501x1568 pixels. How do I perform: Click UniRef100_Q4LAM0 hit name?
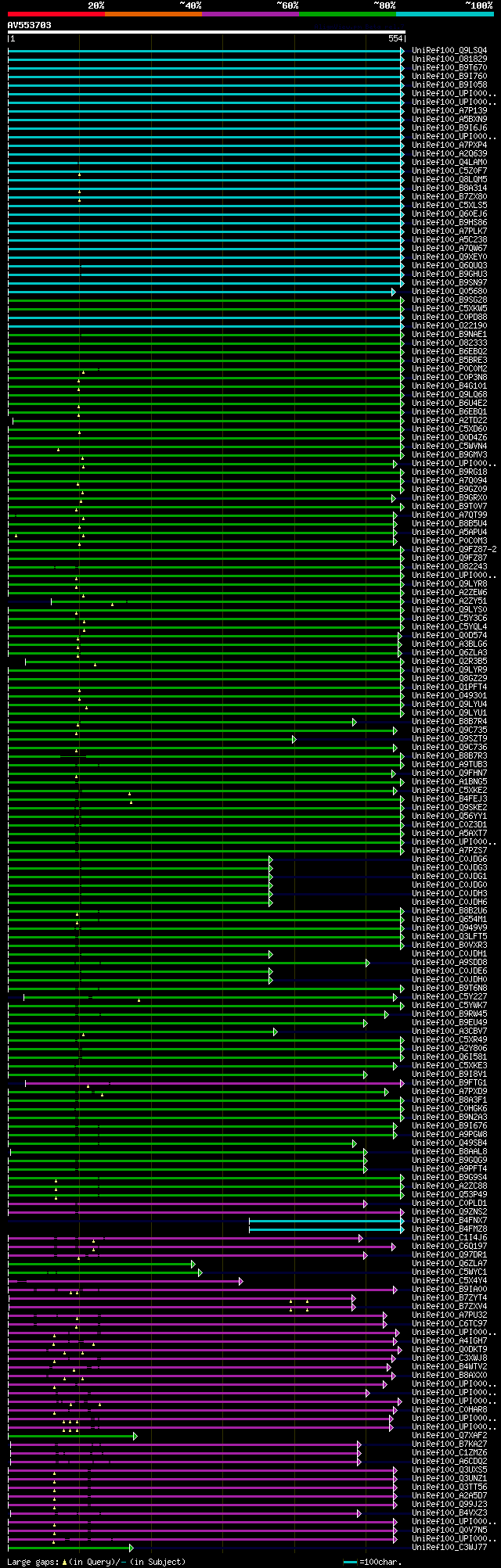click(449, 162)
